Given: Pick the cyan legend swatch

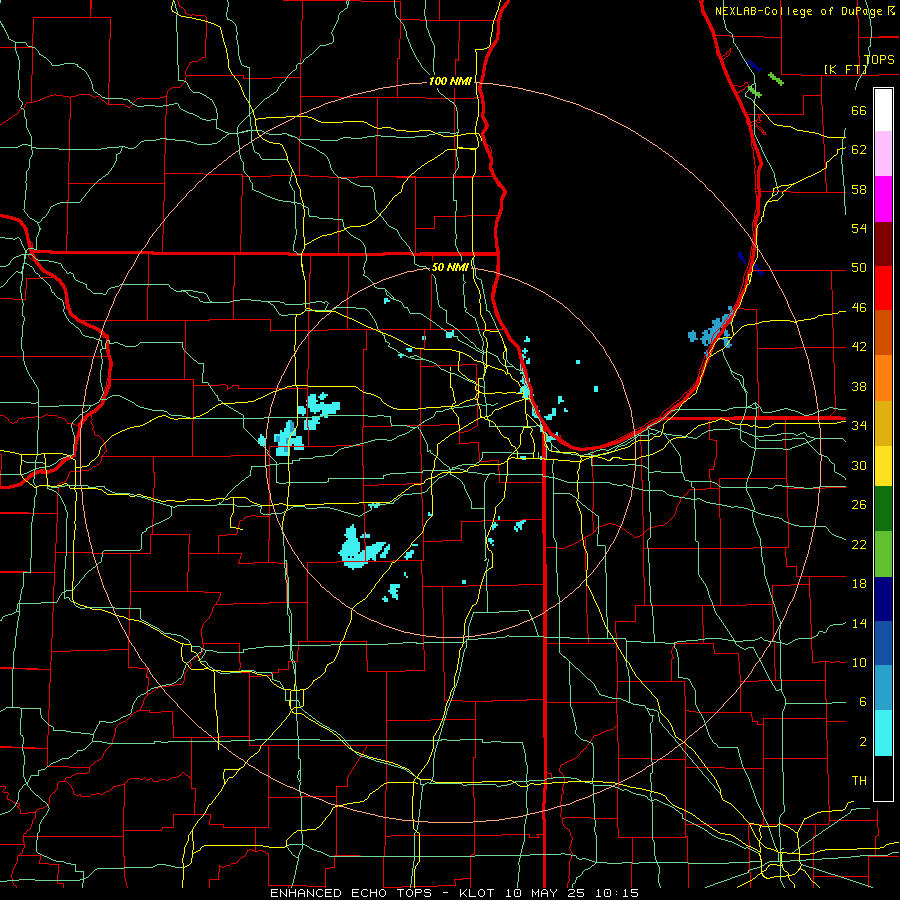Looking at the screenshot, I should pyautogui.click(x=883, y=733).
